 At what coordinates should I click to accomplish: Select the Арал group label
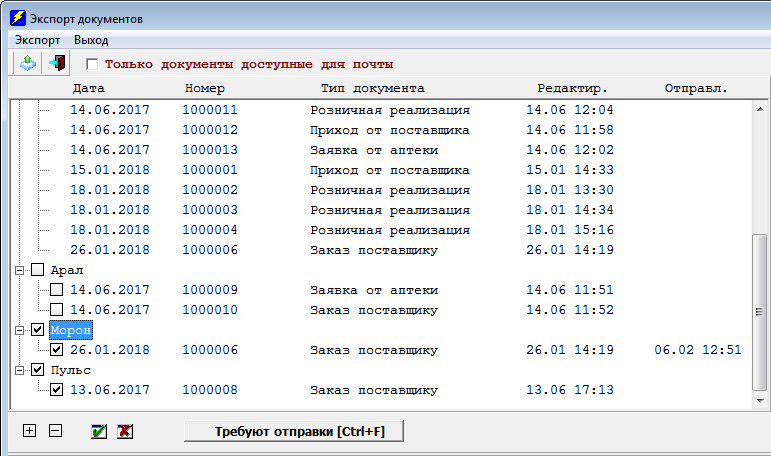(67, 270)
